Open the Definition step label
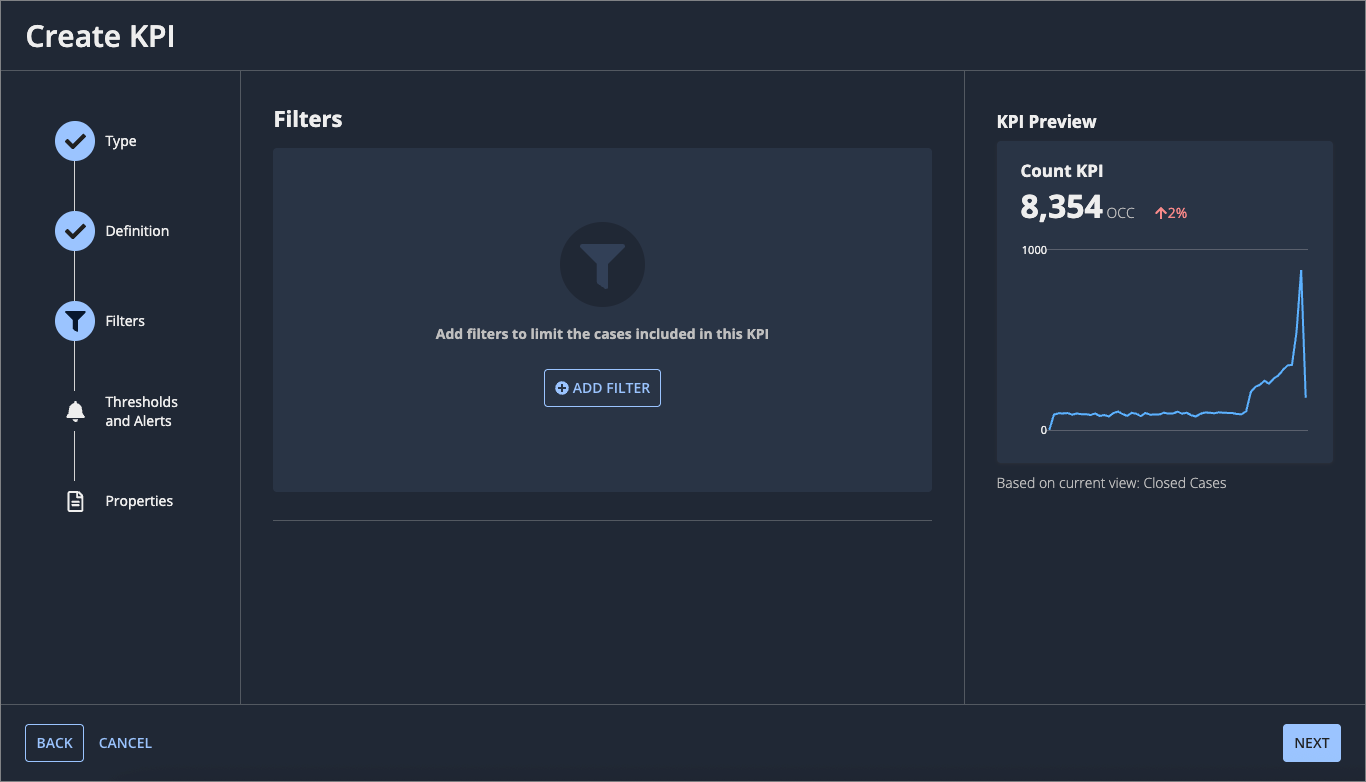The height and width of the screenshot is (782, 1366). (137, 231)
